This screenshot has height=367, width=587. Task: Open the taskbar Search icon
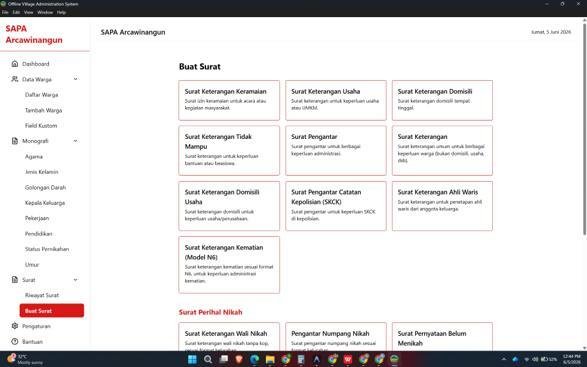tap(208, 360)
